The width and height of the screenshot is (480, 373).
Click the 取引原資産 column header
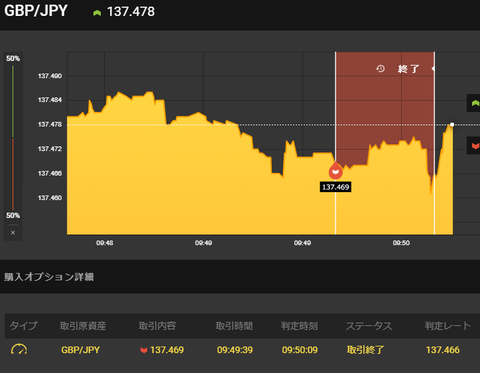pos(83,326)
